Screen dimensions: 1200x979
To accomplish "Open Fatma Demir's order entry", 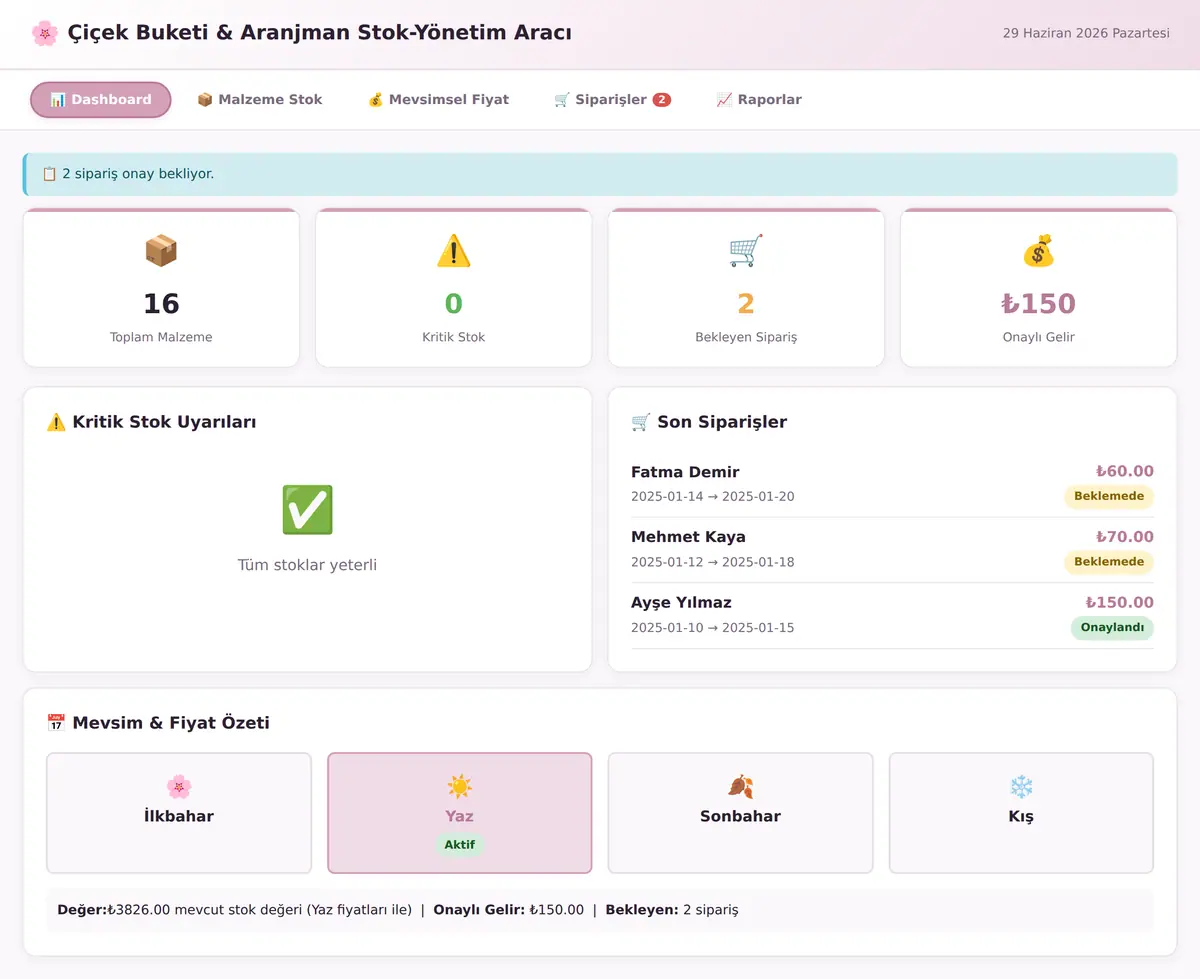I will coord(892,485).
